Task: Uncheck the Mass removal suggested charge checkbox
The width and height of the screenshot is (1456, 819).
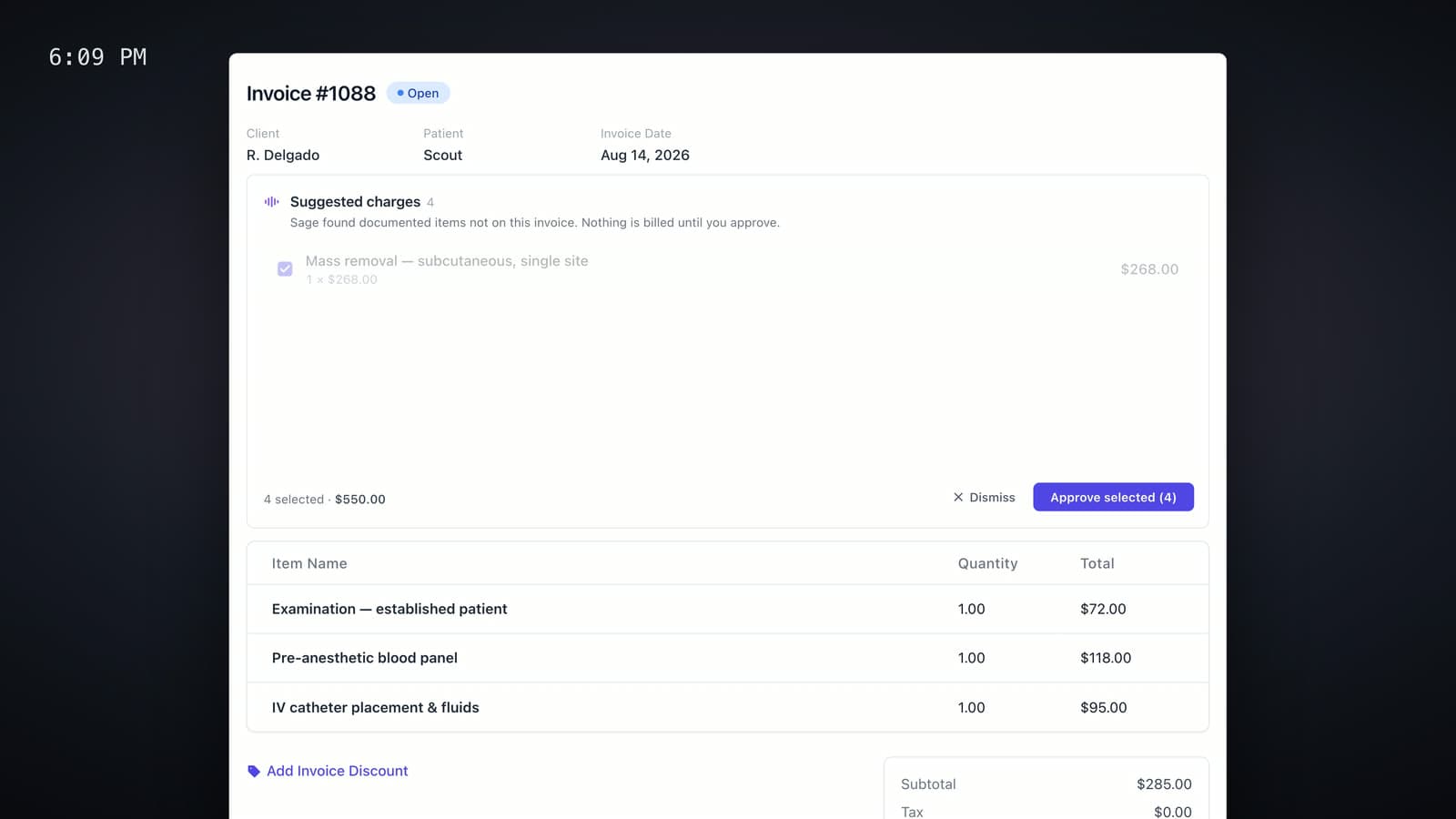Action: (x=285, y=269)
